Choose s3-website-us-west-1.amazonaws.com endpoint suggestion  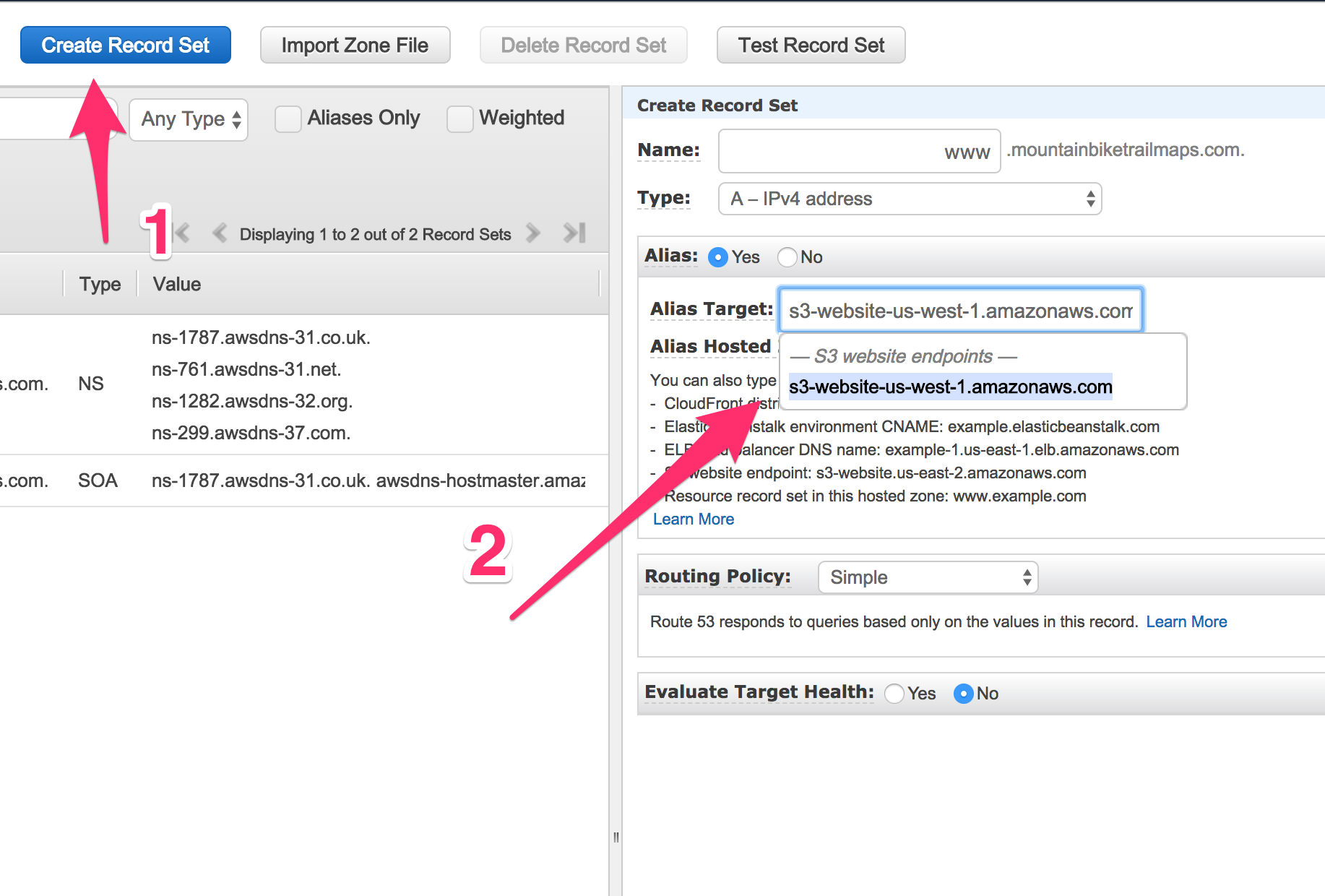pos(950,387)
